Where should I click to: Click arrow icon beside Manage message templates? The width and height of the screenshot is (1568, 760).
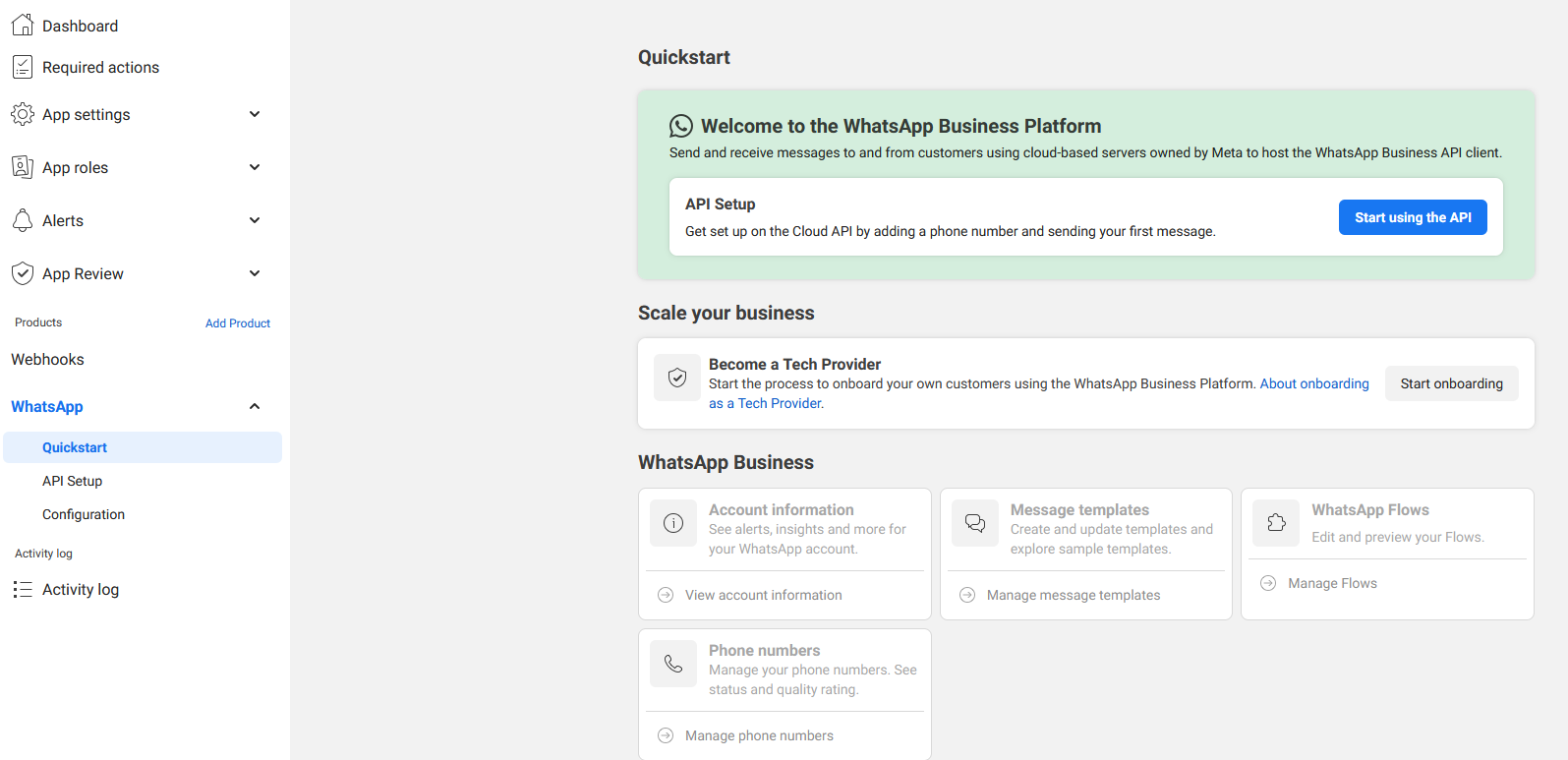pos(967,595)
